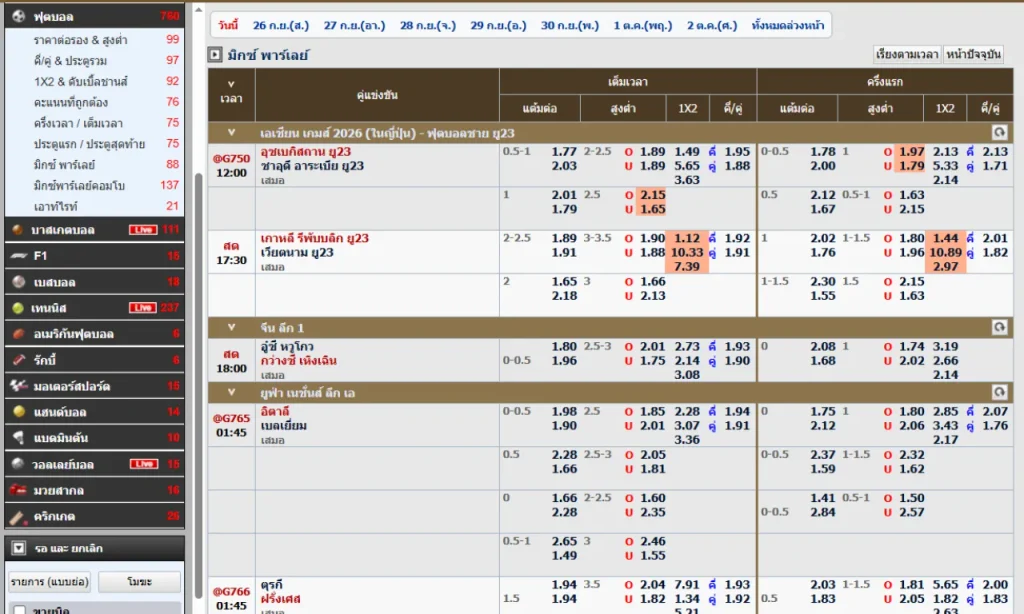
Task: Collapse the ยูฟ่า เนชั่นส์ ลีก เอ section
Action: (x=231, y=392)
